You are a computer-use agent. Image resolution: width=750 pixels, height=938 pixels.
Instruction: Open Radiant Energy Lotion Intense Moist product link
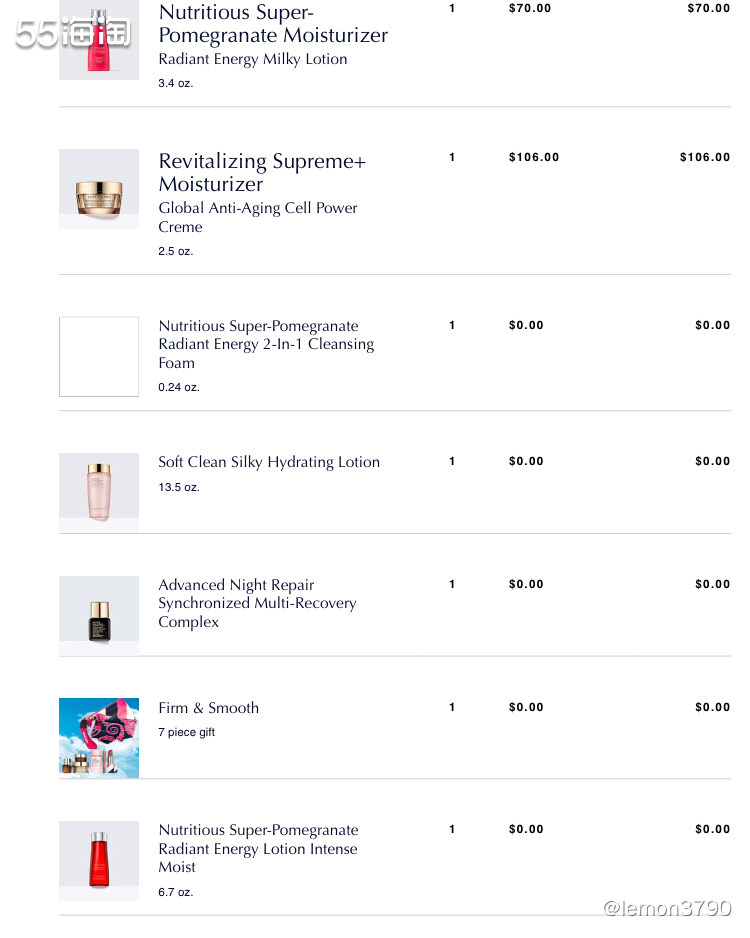(258, 848)
